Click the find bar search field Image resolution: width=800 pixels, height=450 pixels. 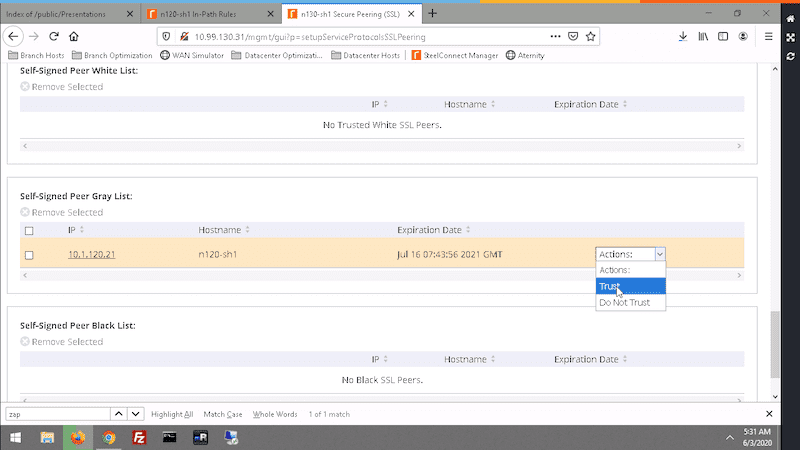(x=55, y=413)
